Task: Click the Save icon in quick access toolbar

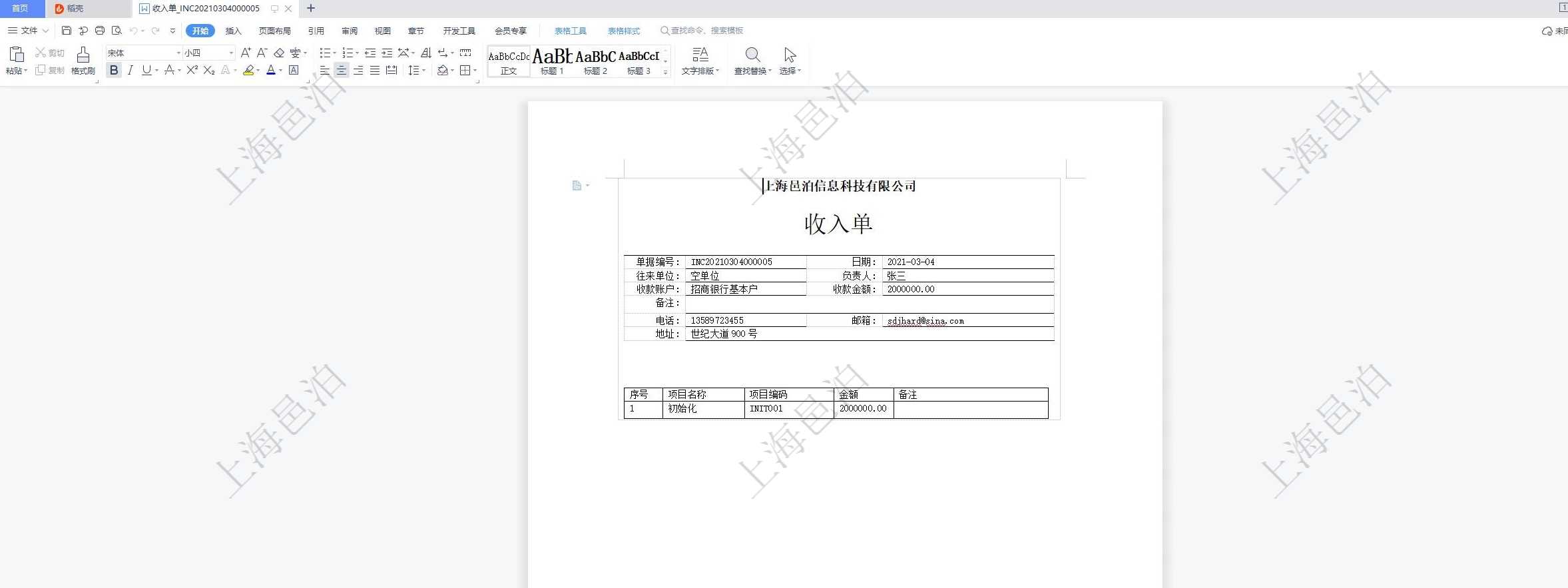Action: pos(66,31)
